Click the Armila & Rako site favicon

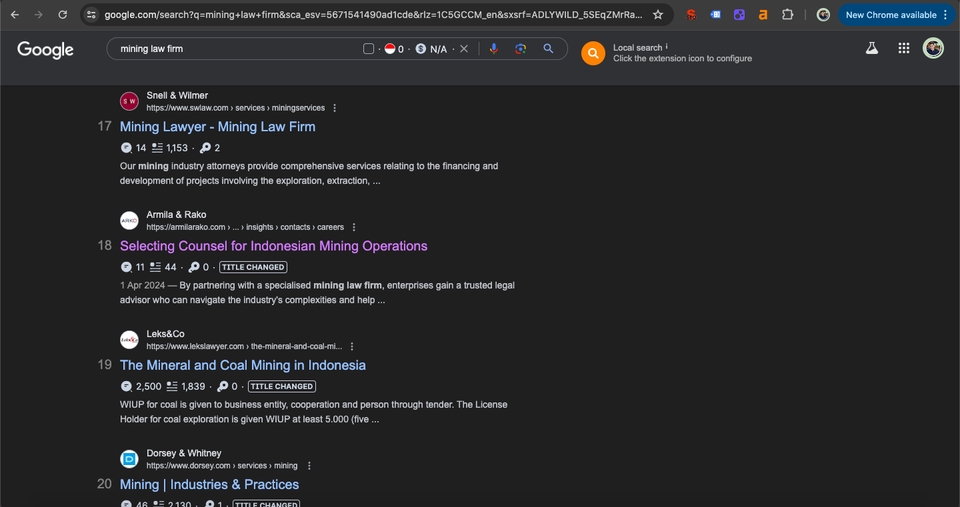point(129,220)
